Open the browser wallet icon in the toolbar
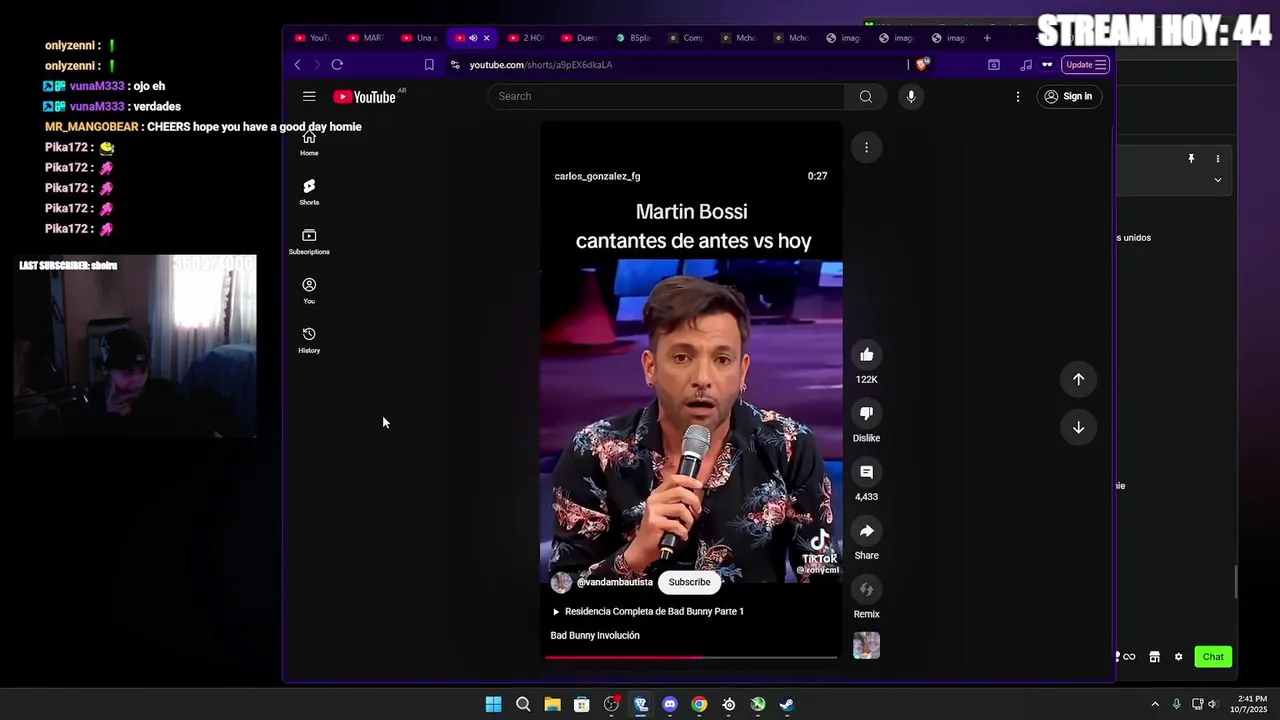This screenshot has width=1280, height=720. [x=994, y=65]
